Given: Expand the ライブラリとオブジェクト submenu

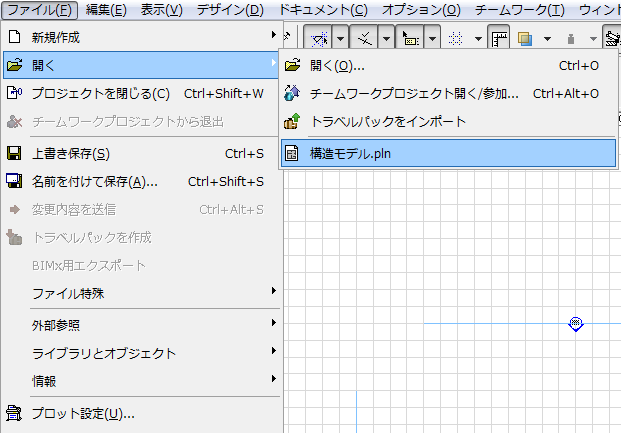Looking at the screenshot, I should pos(141,353).
